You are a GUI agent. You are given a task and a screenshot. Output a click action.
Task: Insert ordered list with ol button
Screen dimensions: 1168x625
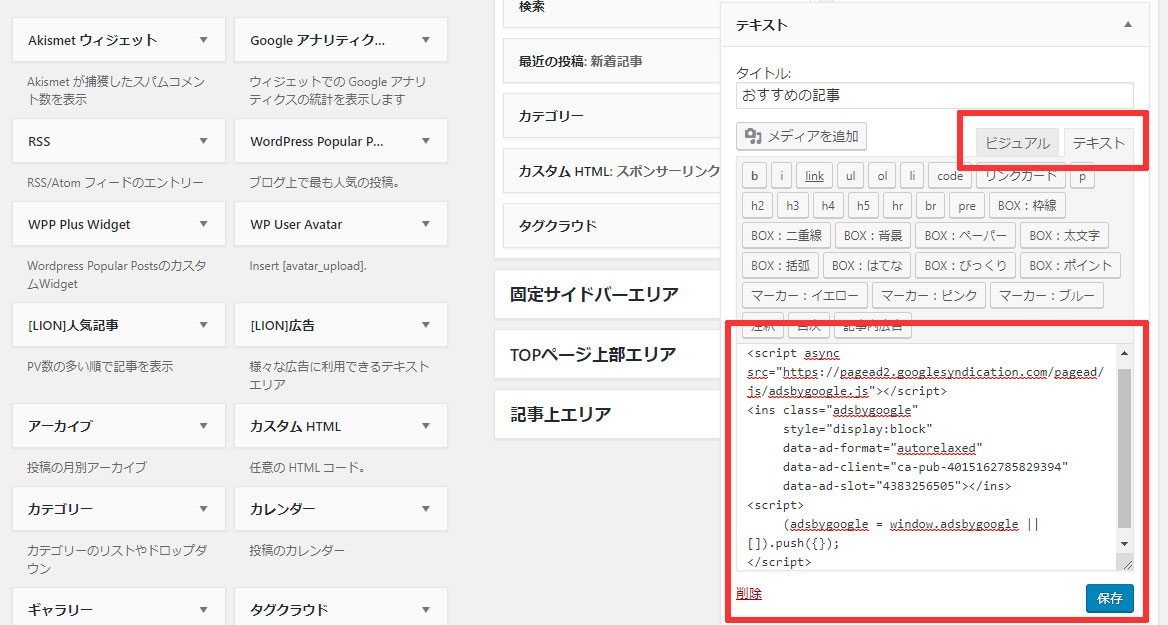[x=882, y=176]
